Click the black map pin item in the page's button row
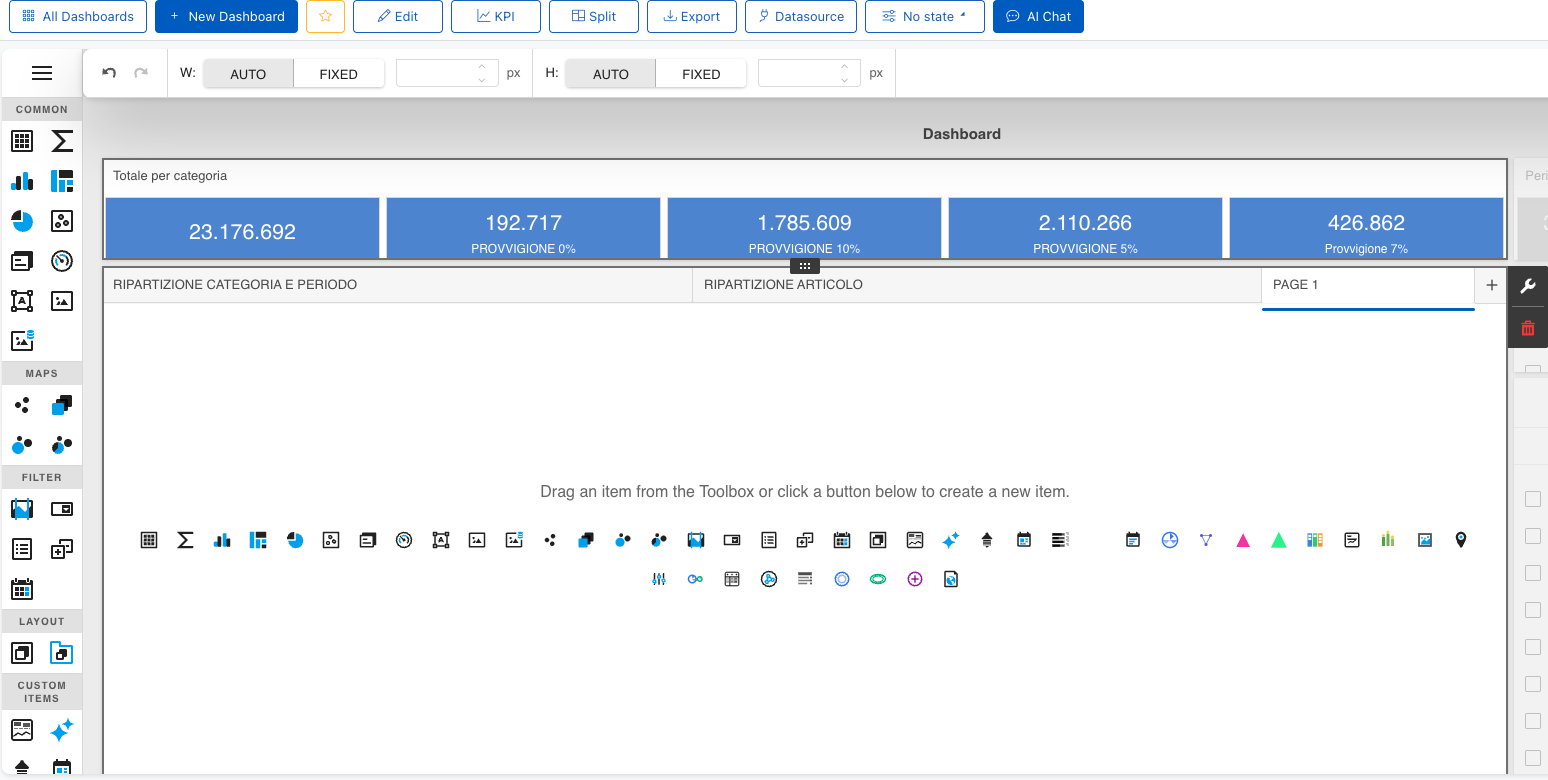 [x=1461, y=540]
